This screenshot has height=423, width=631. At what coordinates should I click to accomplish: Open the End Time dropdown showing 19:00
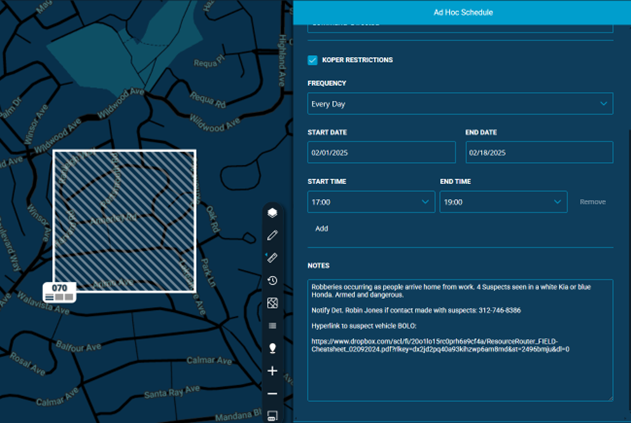click(x=503, y=202)
